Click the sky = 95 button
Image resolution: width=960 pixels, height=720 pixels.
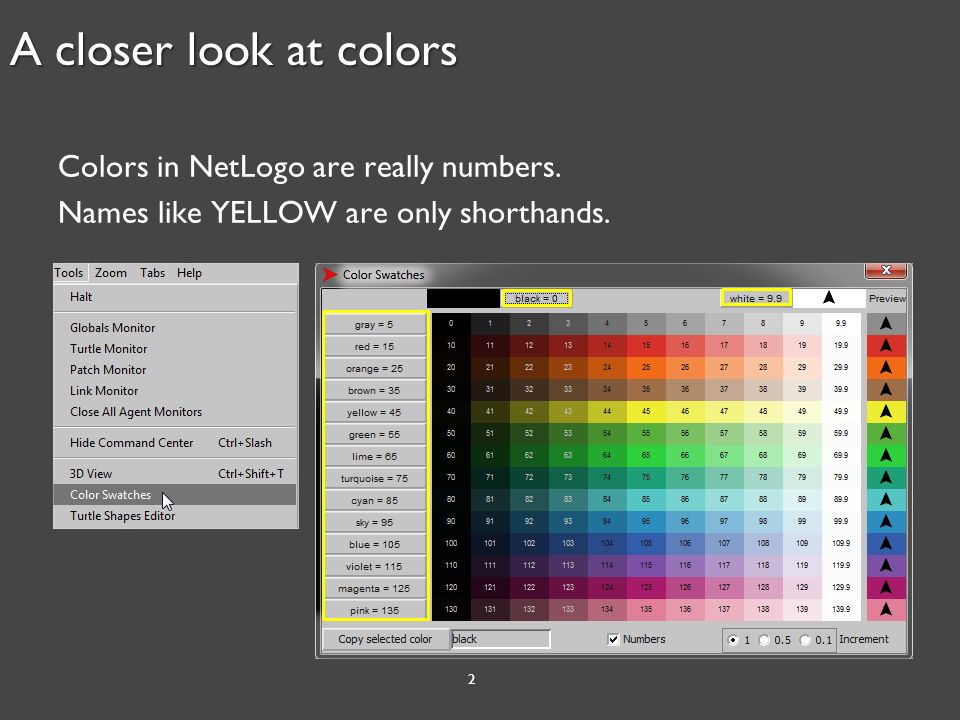(374, 523)
